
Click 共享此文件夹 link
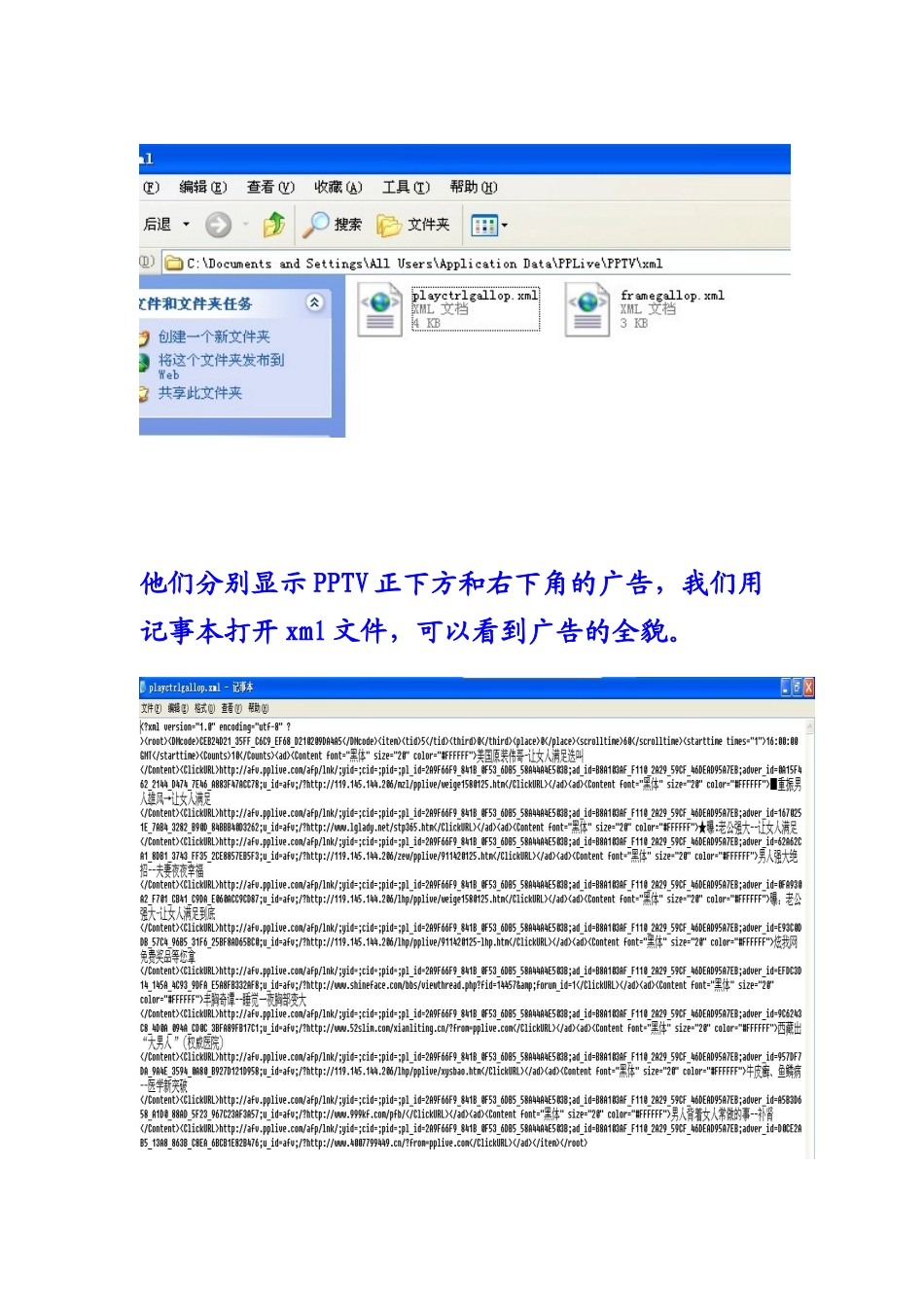click(x=200, y=393)
